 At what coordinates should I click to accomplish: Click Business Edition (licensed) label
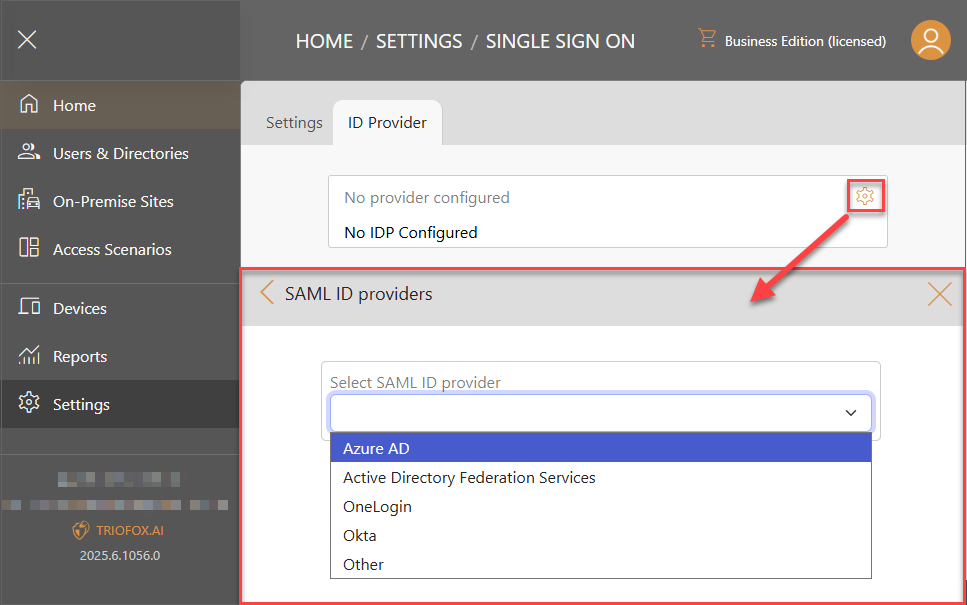(805, 41)
